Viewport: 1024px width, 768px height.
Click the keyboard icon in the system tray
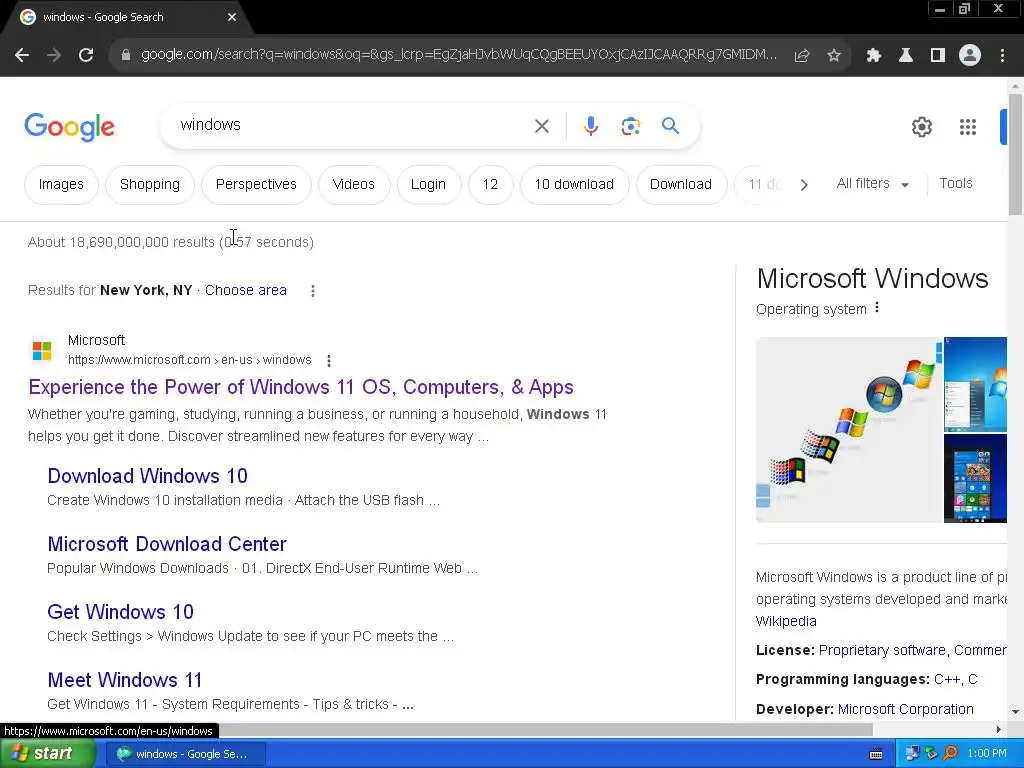pyautogui.click(x=876, y=754)
